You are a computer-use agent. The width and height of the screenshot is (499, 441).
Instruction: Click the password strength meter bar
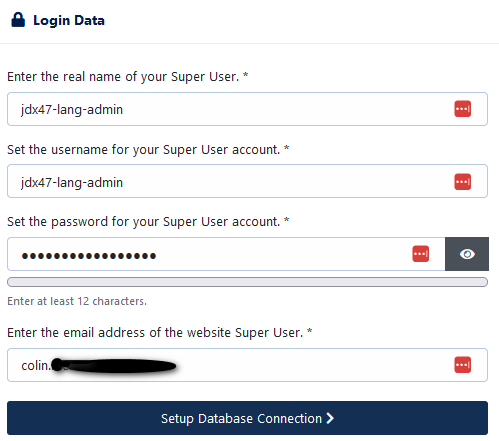tap(247, 282)
